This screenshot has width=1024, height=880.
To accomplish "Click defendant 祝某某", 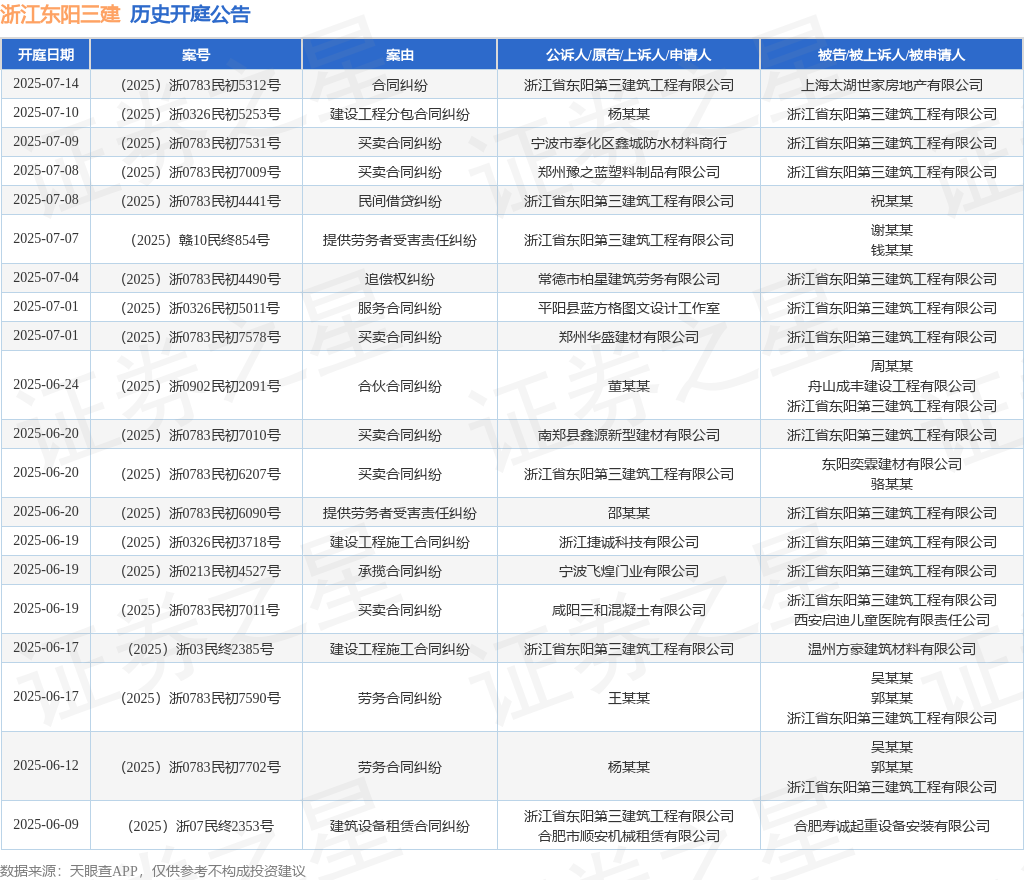I will (x=891, y=201).
